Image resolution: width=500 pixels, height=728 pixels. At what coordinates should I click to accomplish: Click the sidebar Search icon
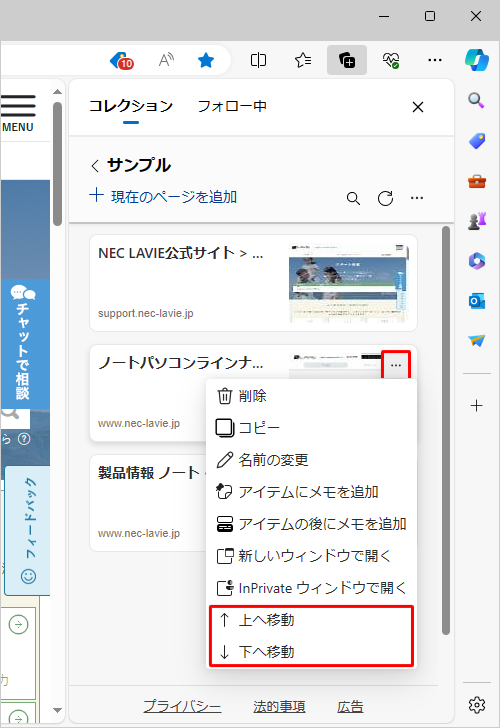476,100
